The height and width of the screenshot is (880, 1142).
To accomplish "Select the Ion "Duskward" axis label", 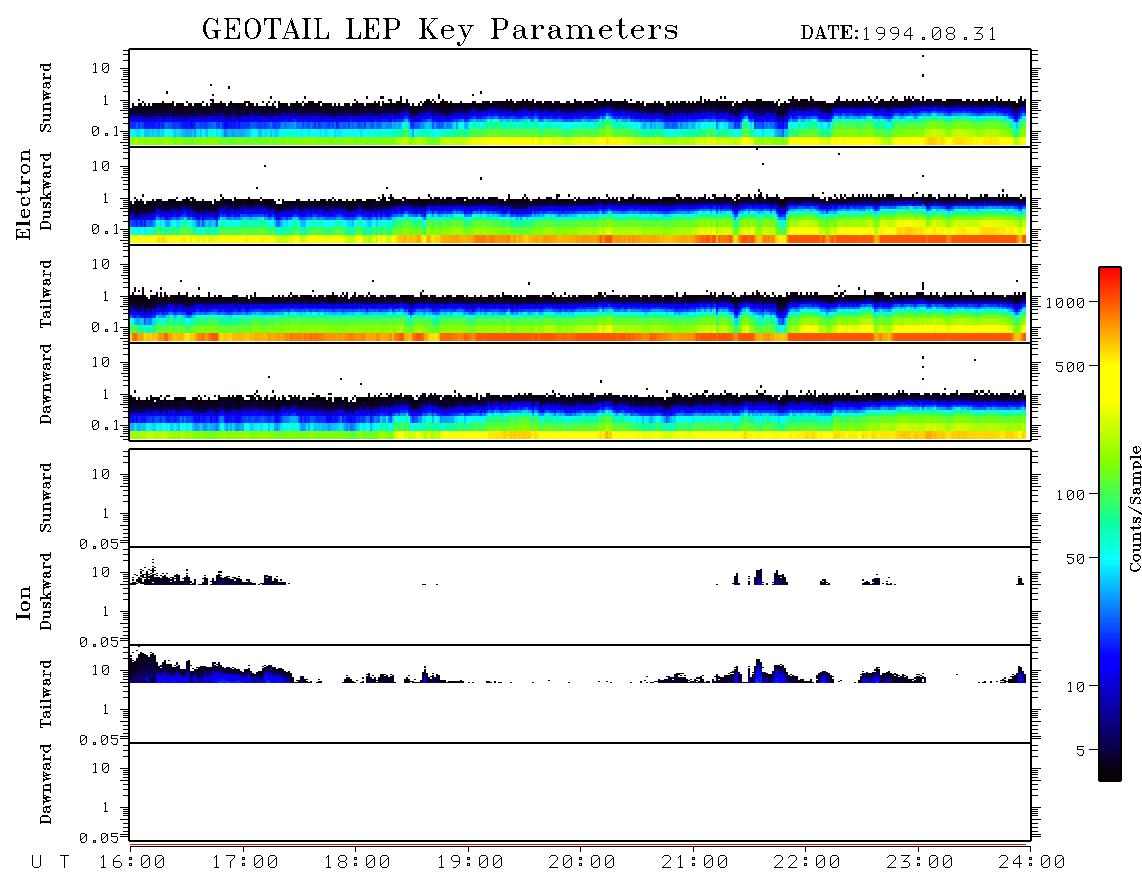I will pyautogui.click(x=46, y=591).
